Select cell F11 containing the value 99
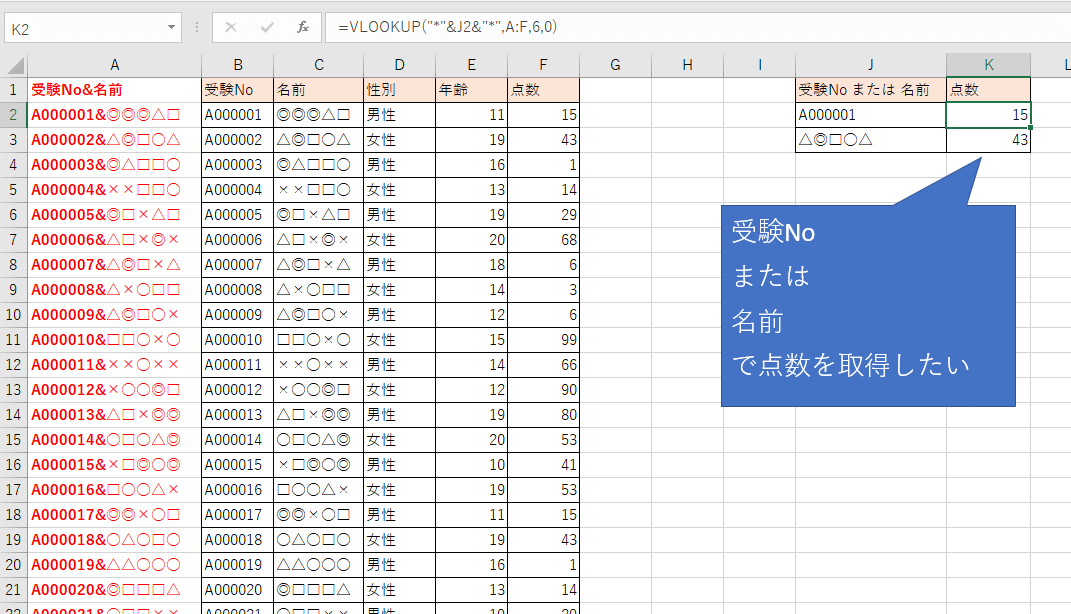Image resolution: width=1071 pixels, height=614 pixels. pyautogui.click(x=544, y=339)
